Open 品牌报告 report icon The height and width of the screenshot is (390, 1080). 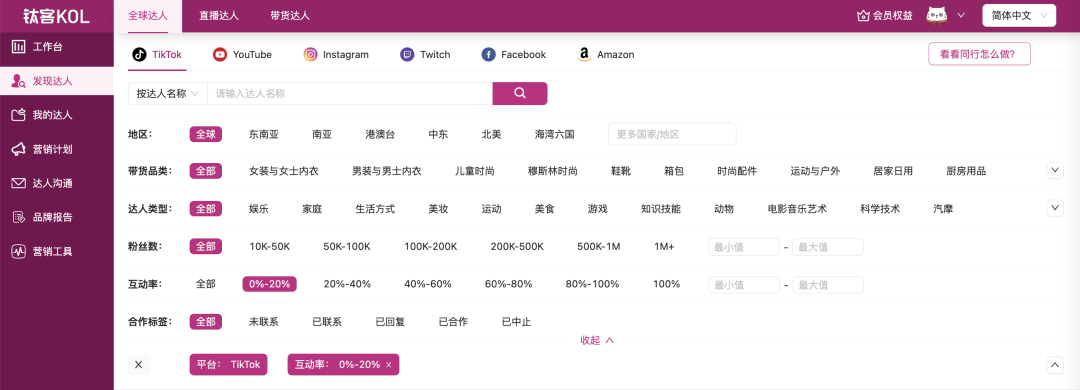19,217
